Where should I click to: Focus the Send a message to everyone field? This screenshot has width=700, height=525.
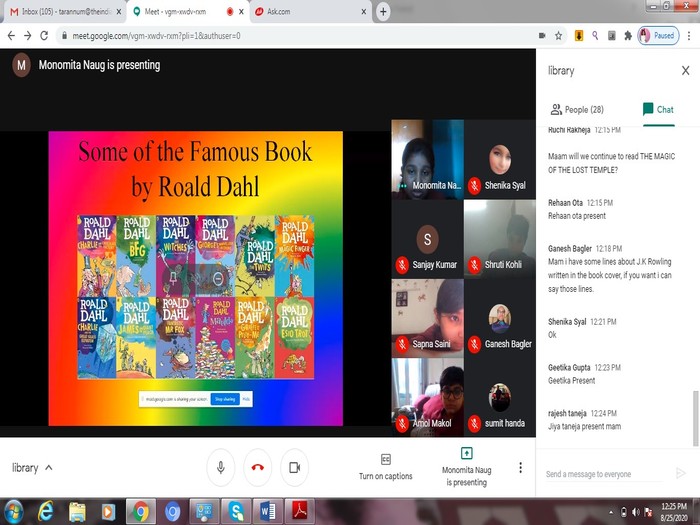tap(604, 474)
